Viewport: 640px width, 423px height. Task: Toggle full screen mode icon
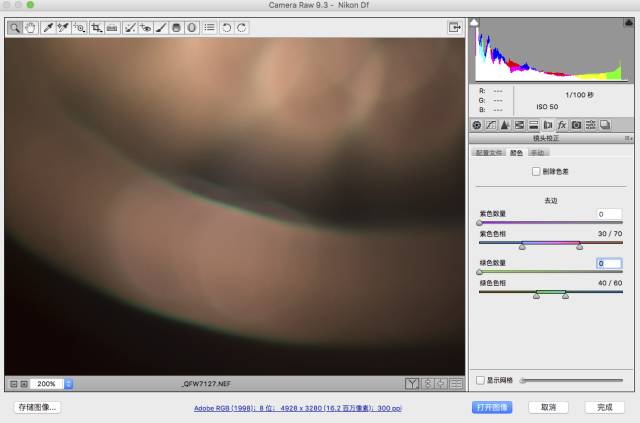(x=453, y=28)
